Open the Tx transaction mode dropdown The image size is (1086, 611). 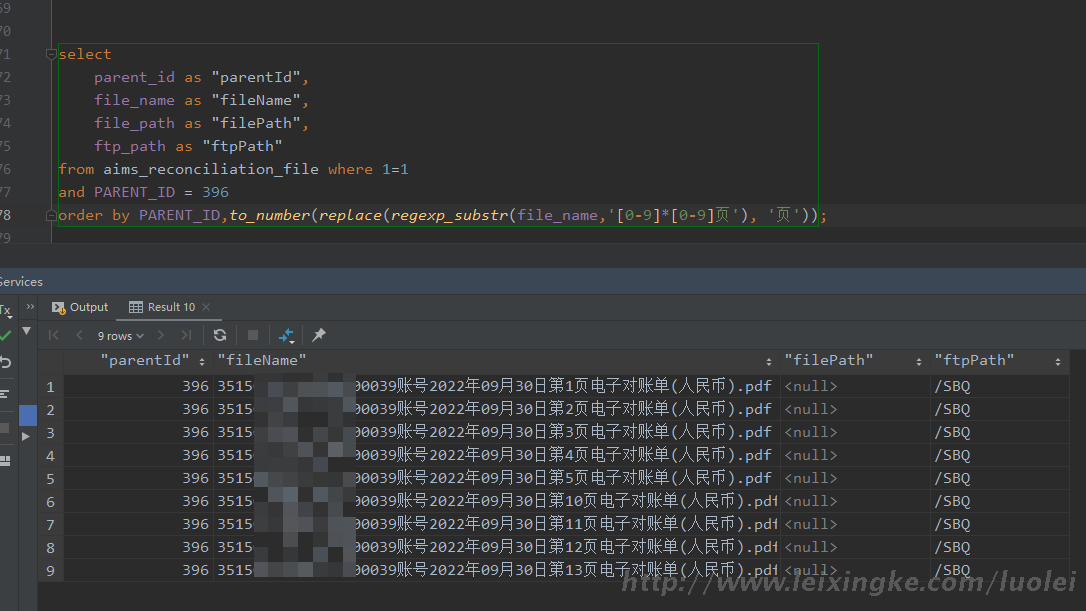coord(6,310)
